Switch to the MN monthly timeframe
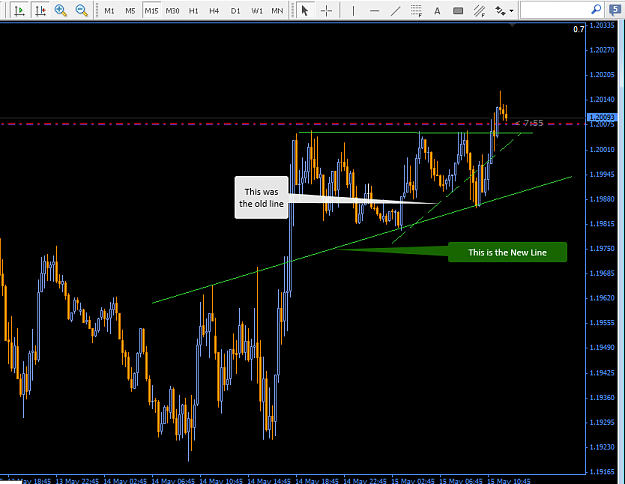 click(x=277, y=11)
